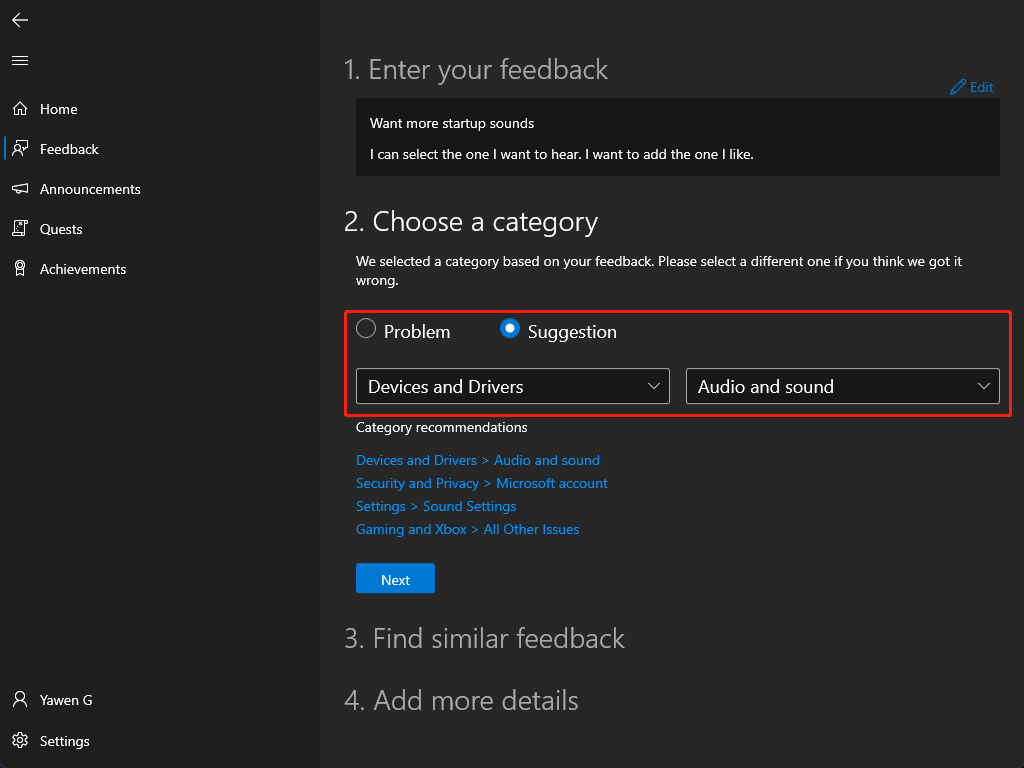Click the Feedback sidebar icon

coord(20,149)
